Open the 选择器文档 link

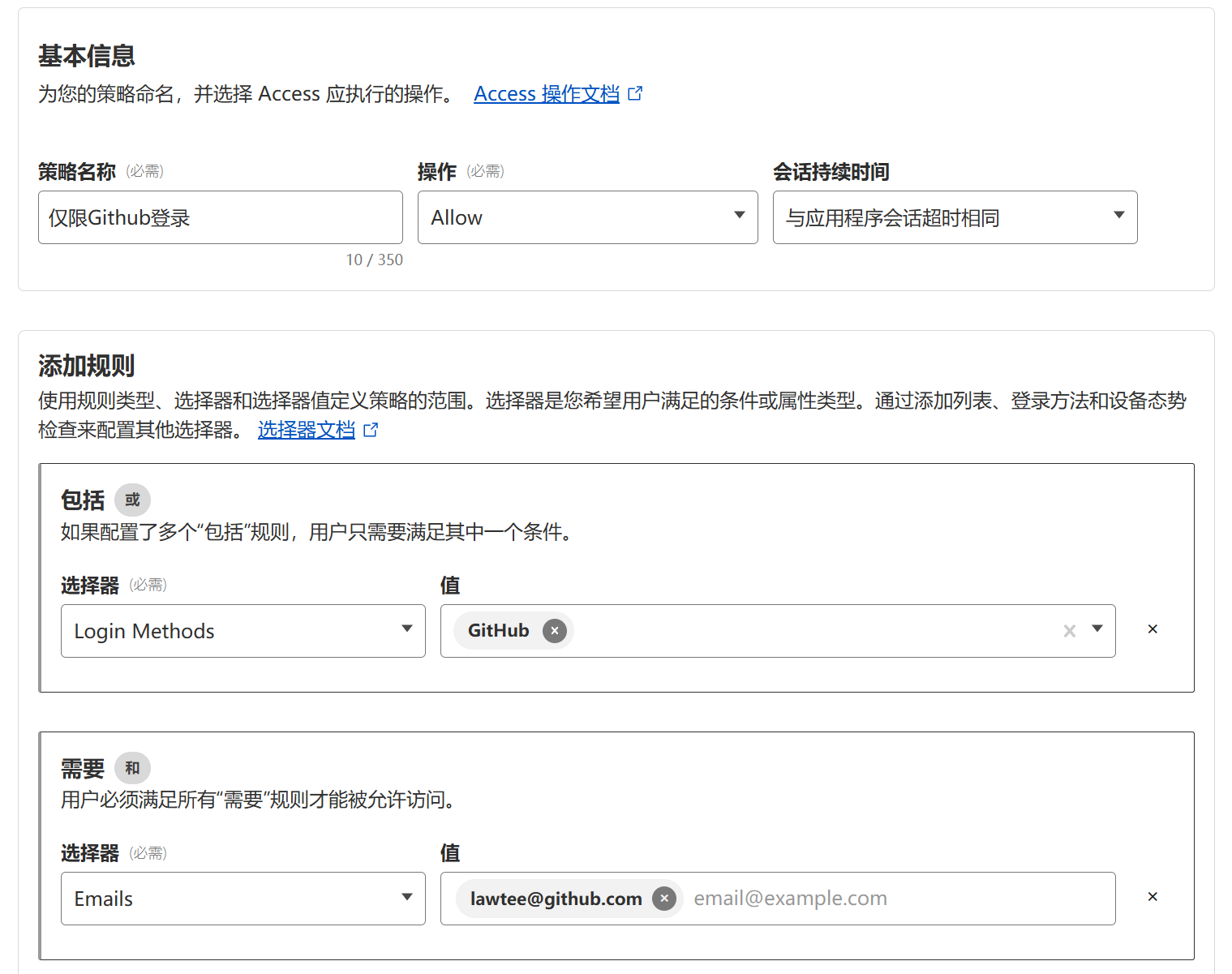307,430
